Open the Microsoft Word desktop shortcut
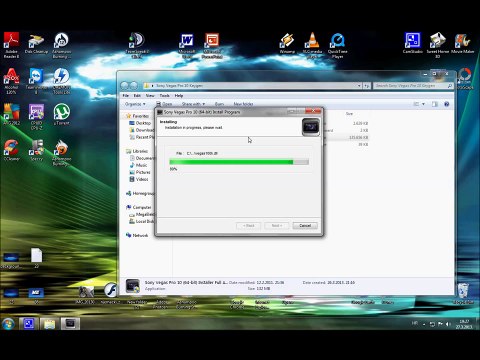 [187, 46]
